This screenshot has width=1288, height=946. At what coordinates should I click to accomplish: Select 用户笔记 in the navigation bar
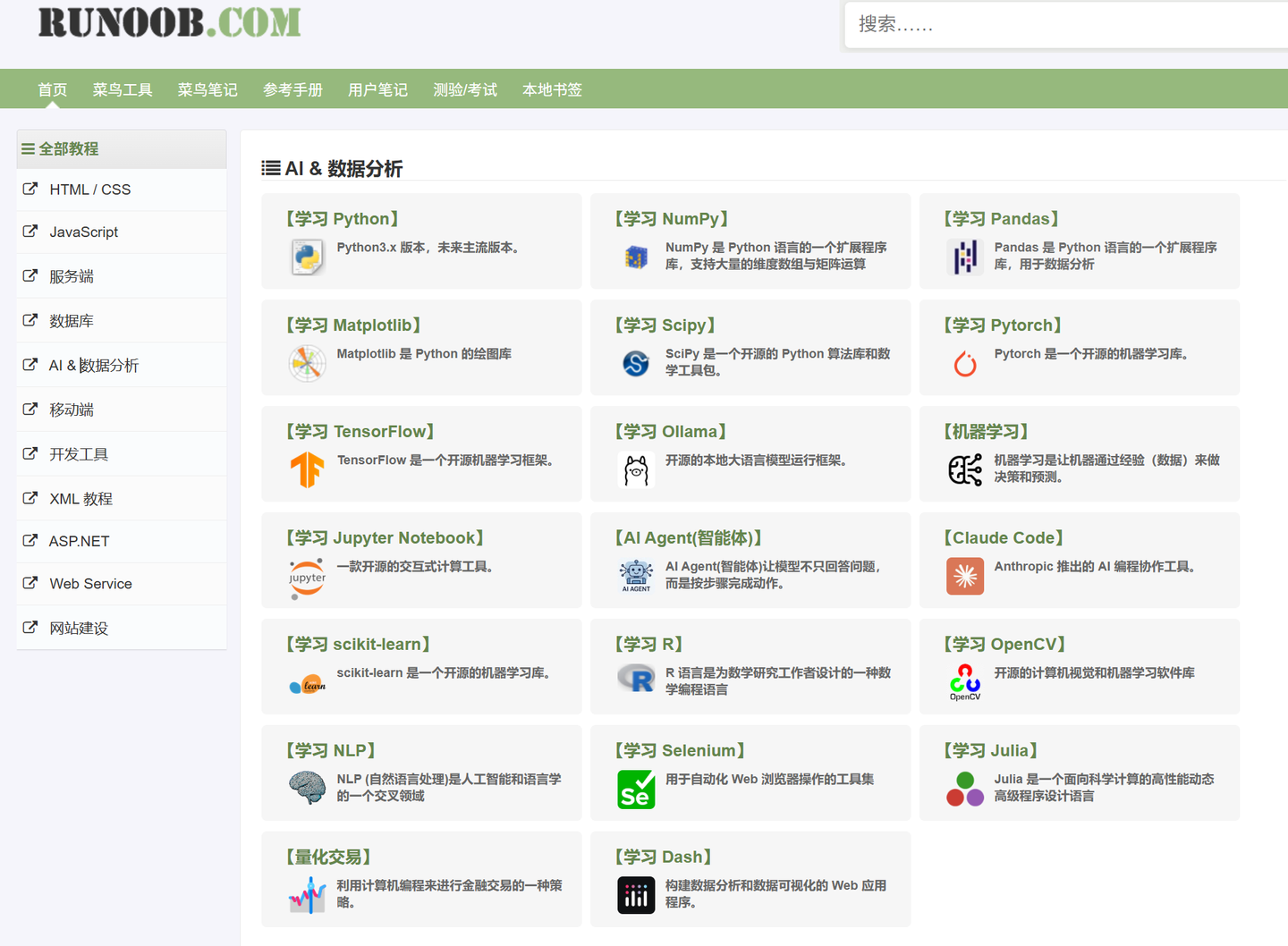point(377,89)
